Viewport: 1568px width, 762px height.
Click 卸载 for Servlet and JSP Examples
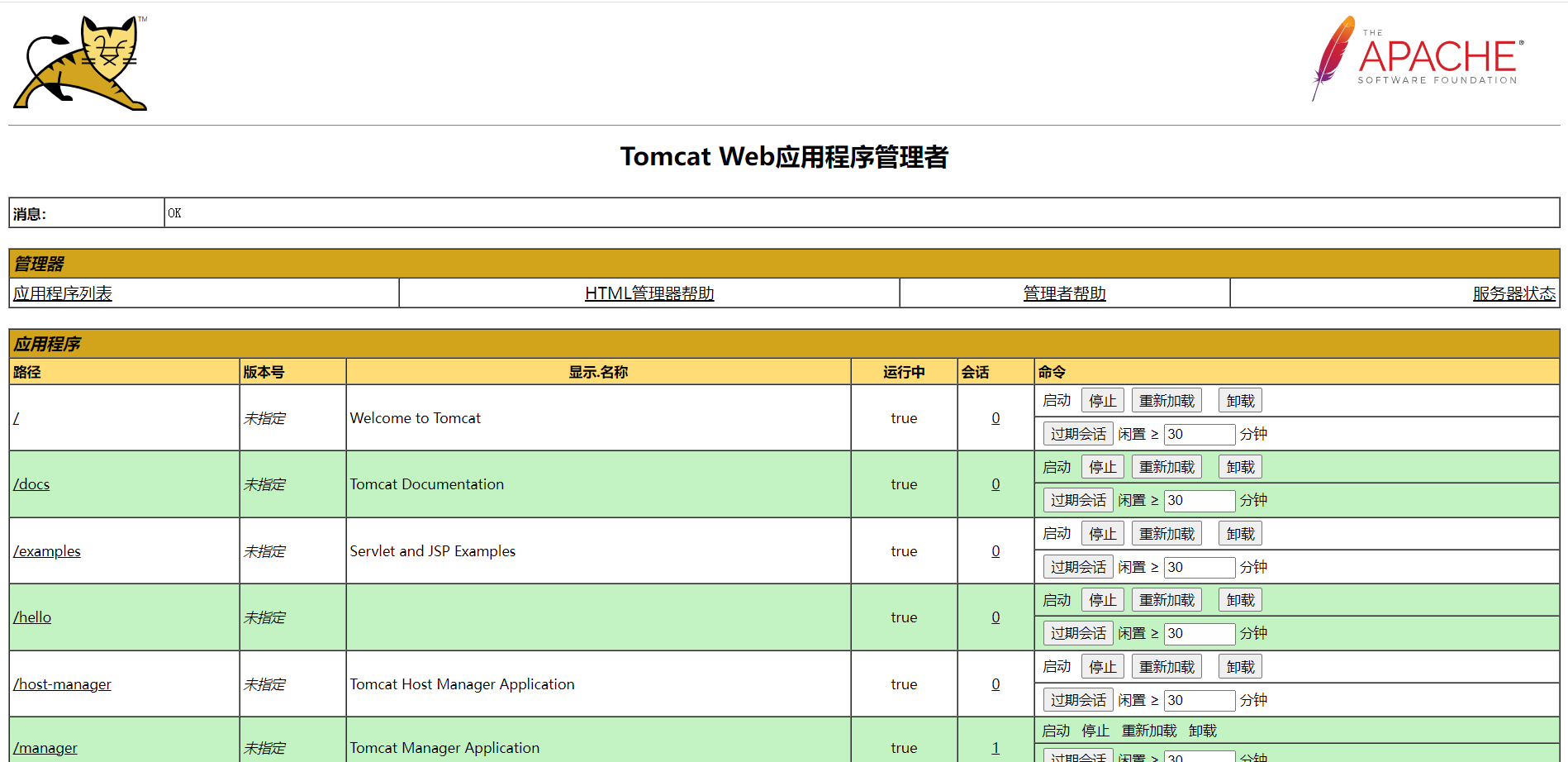click(x=1239, y=532)
